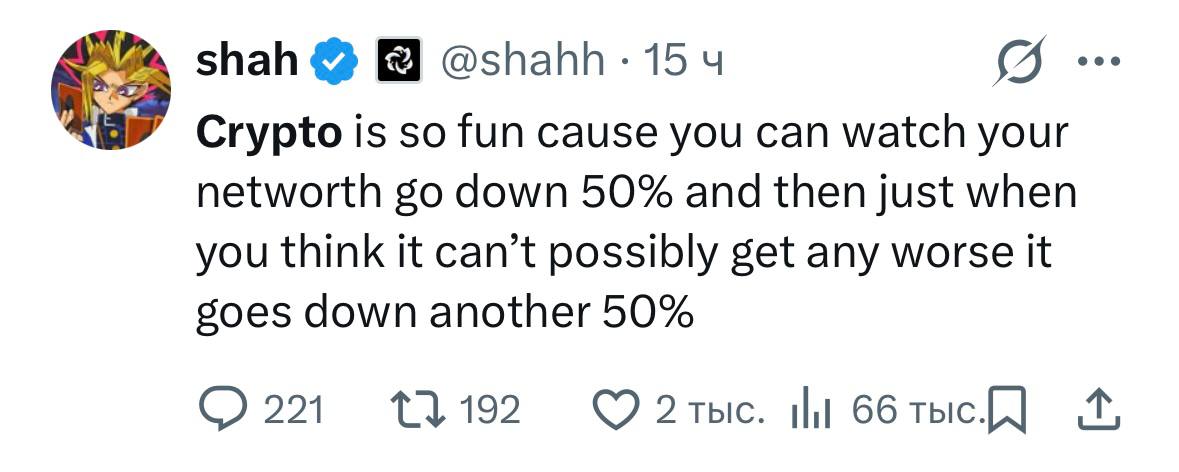Screen dimensions: 1179x472
Task: Click the bold word "Crypto"
Action: [269, 133]
